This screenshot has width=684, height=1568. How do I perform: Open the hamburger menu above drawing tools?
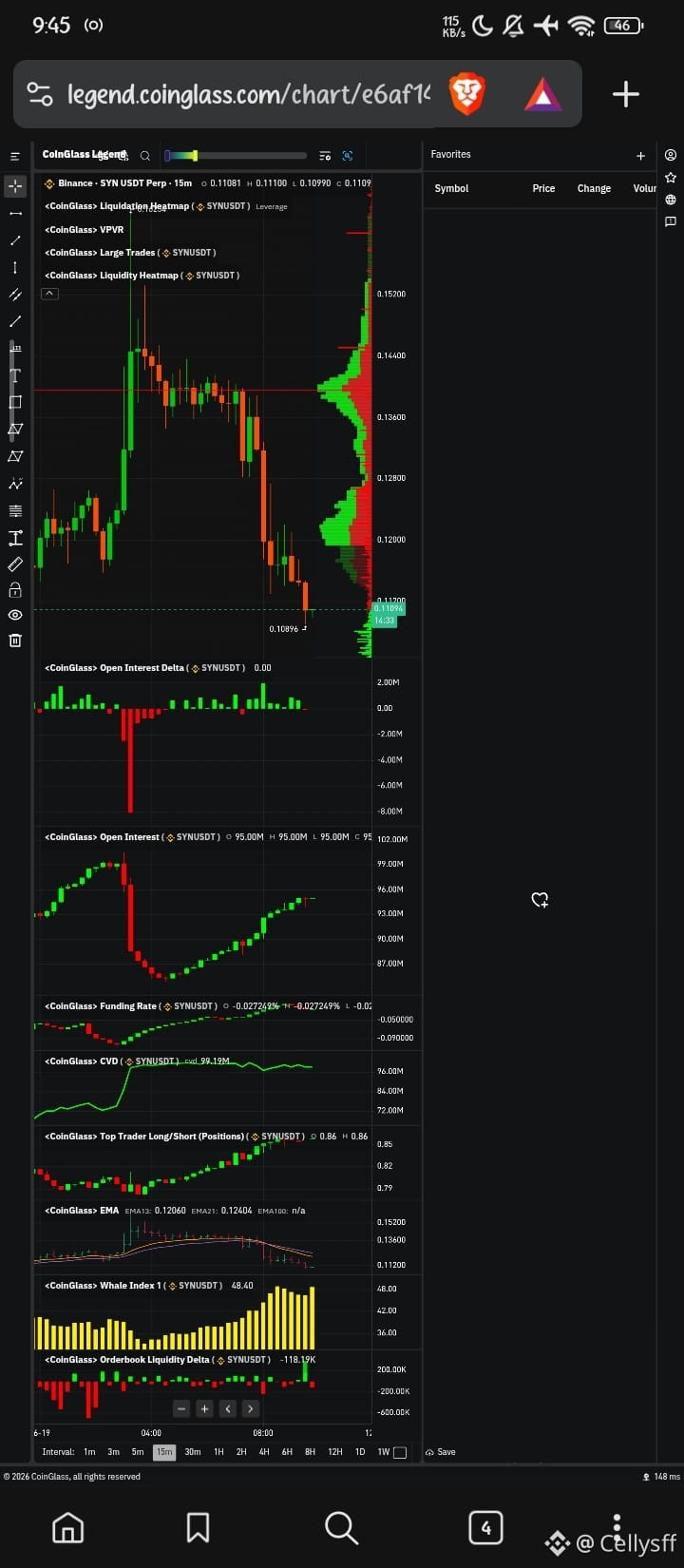coord(15,156)
